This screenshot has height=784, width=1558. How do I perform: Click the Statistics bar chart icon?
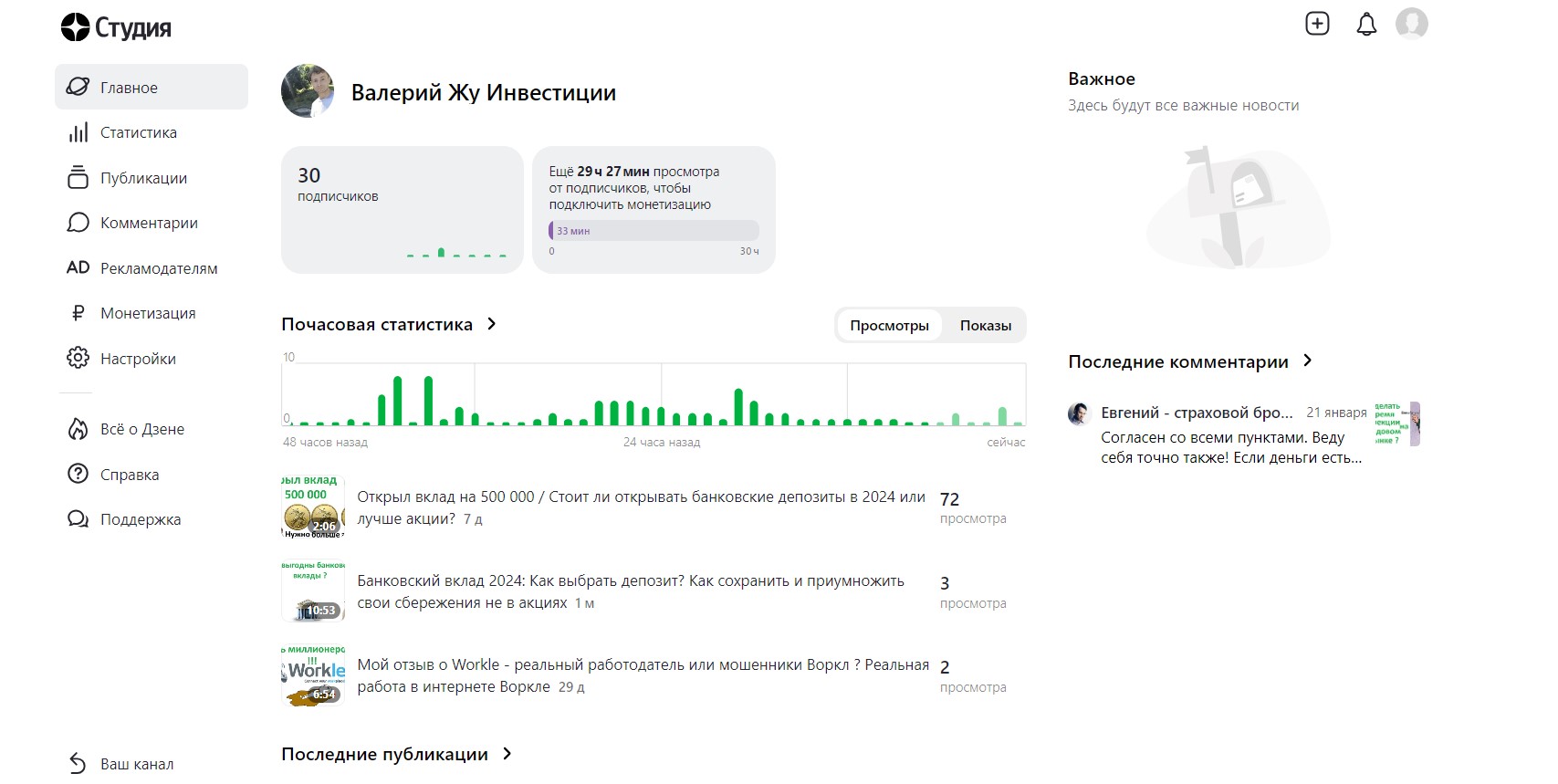(x=78, y=133)
